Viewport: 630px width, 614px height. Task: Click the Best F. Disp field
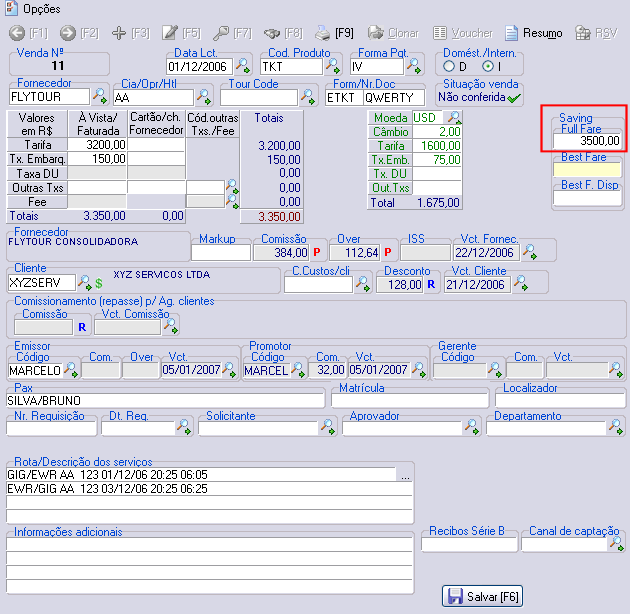click(587, 198)
